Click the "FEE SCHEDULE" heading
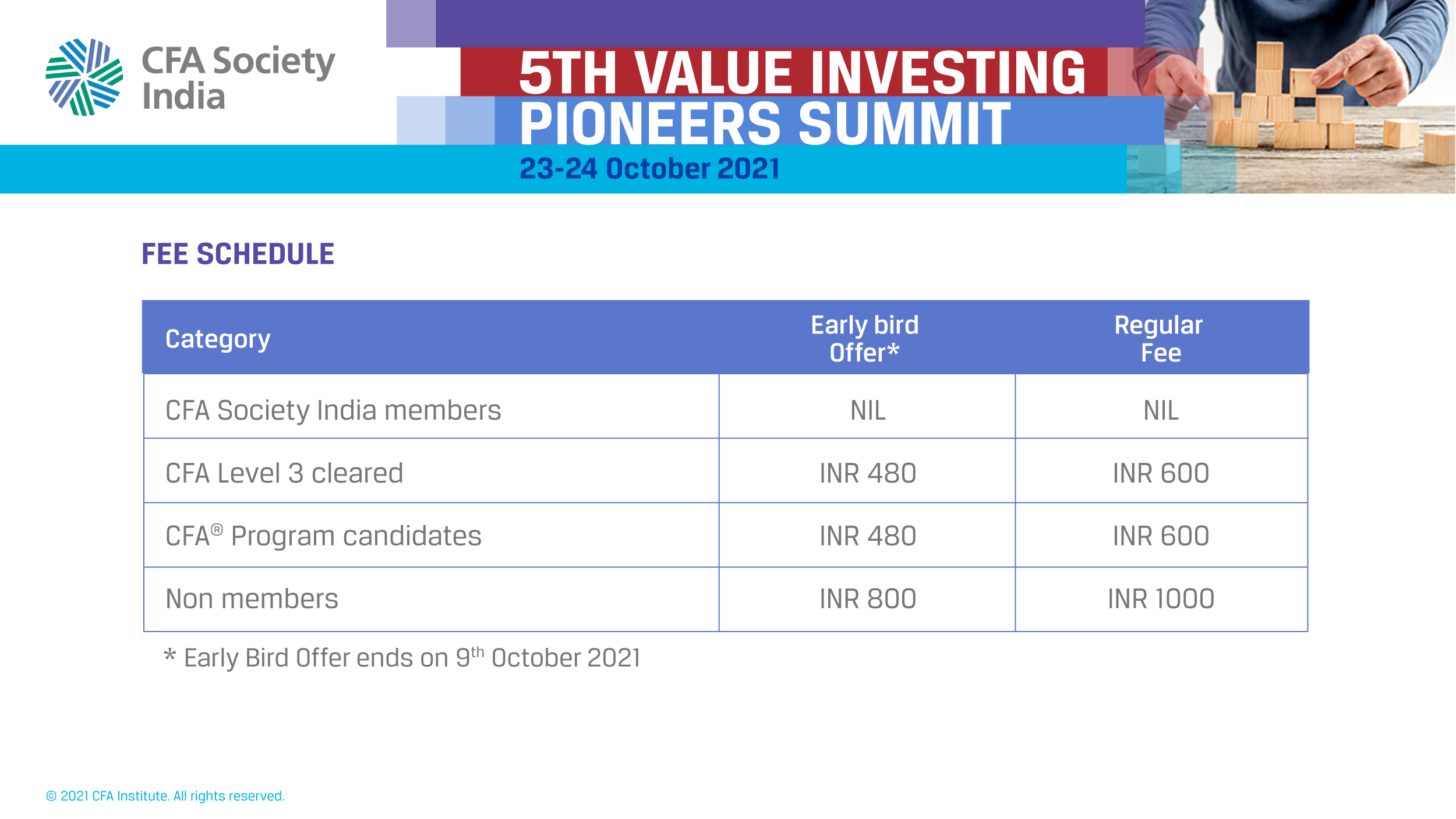1456x819 pixels. tap(238, 254)
